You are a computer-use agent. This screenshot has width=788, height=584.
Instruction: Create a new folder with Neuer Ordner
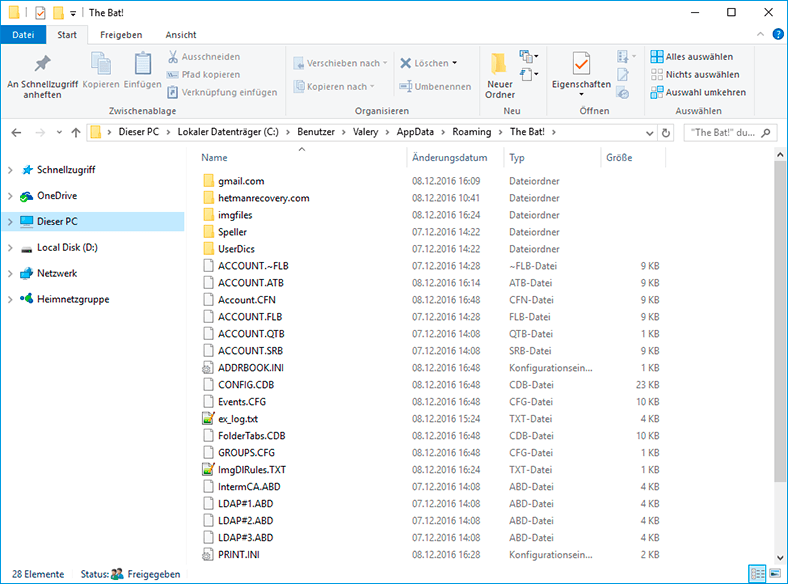(x=500, y=76)
